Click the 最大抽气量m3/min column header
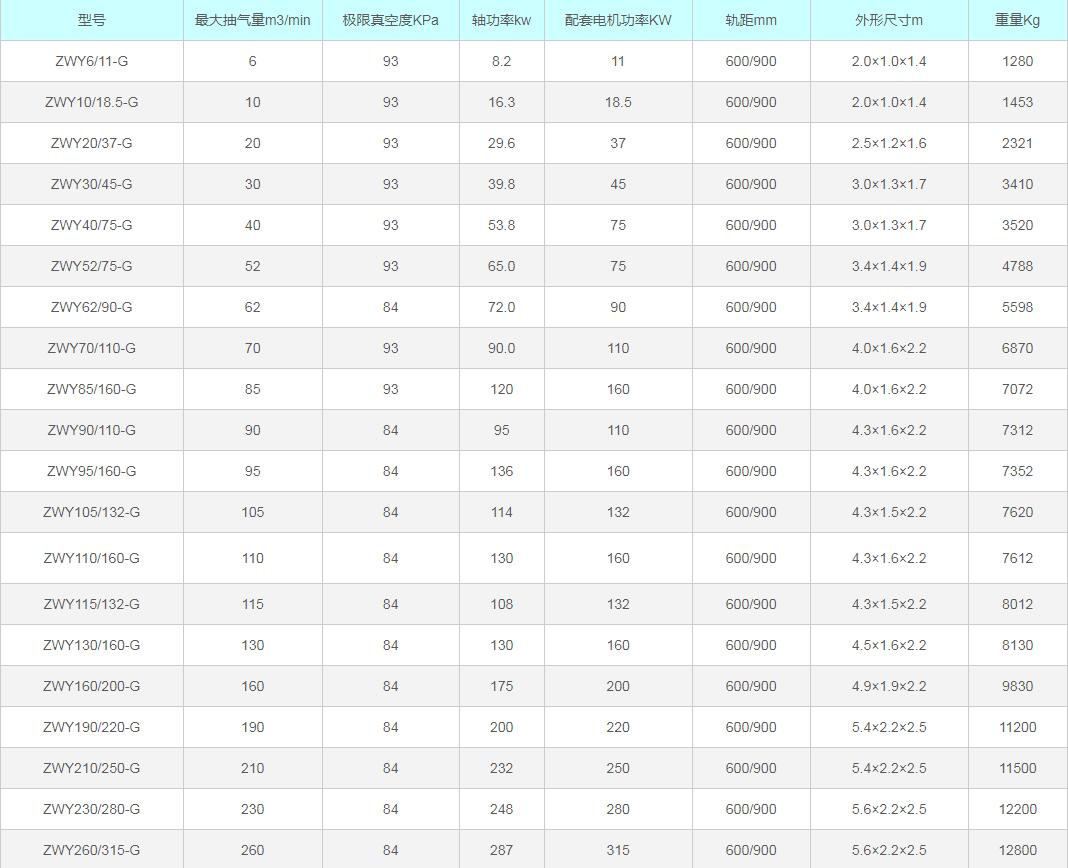 coord(252,20)
